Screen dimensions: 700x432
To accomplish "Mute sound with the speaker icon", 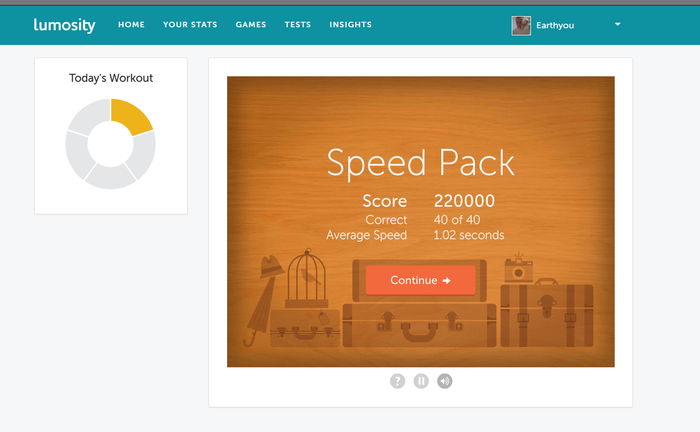I will [445, 381].
